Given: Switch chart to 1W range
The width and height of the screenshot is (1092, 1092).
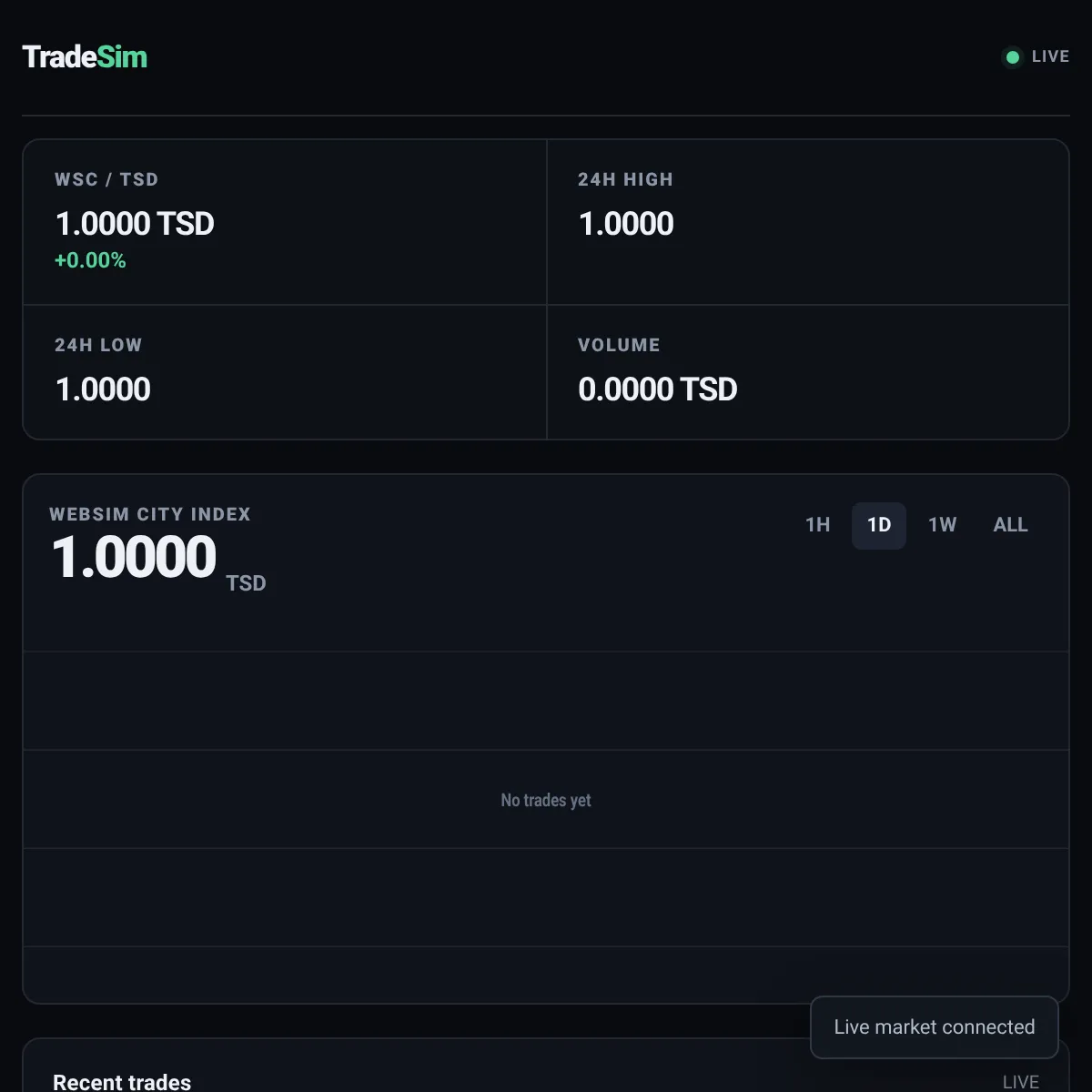Looking at the screenshot, I should coord(942,525).
